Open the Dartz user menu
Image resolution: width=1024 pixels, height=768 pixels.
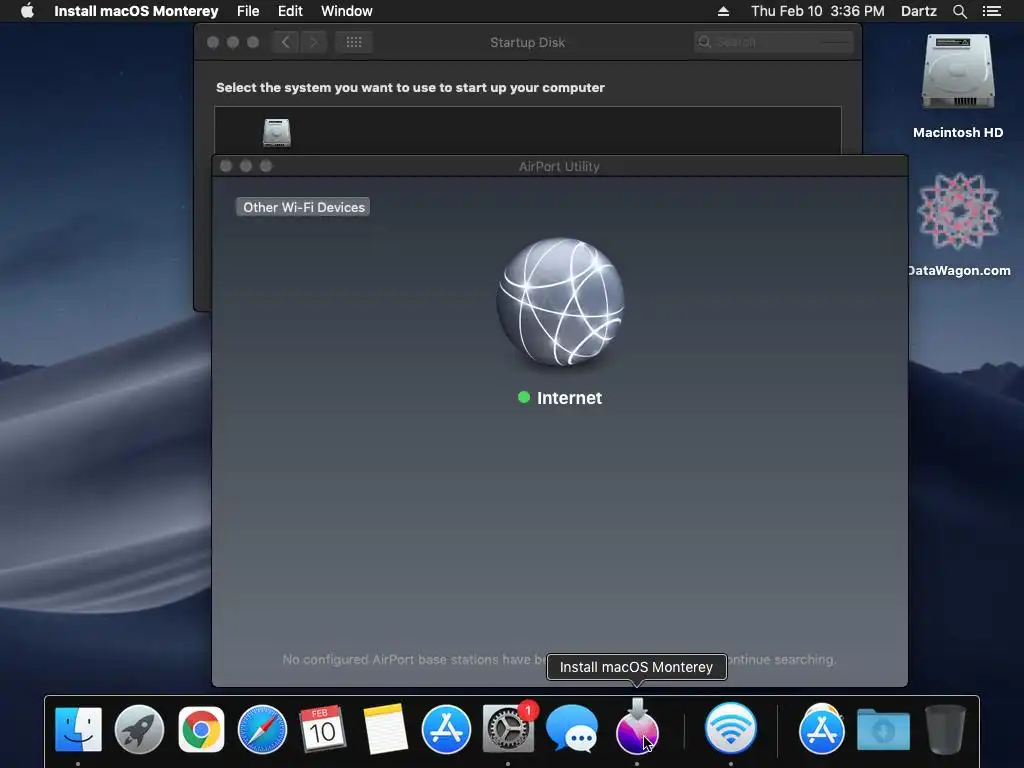[918, 11]
